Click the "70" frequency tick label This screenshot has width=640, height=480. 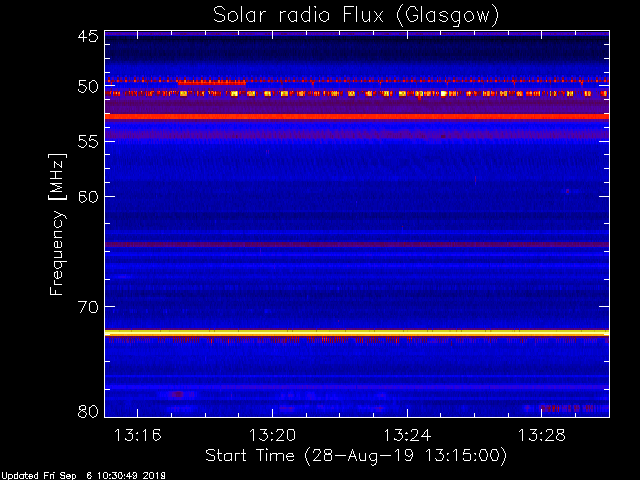pyautogui.click(x=88, y=307)
